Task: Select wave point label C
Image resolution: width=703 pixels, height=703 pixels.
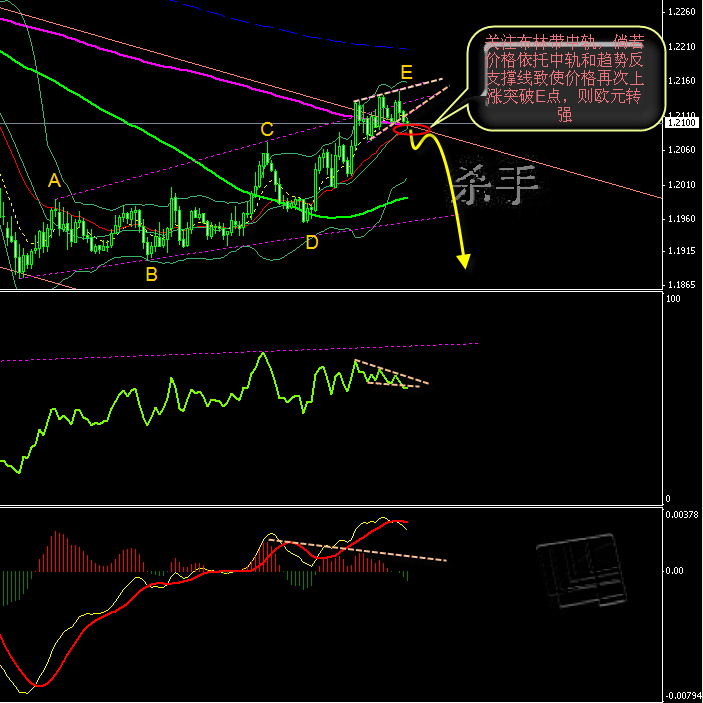Action: 267,130
